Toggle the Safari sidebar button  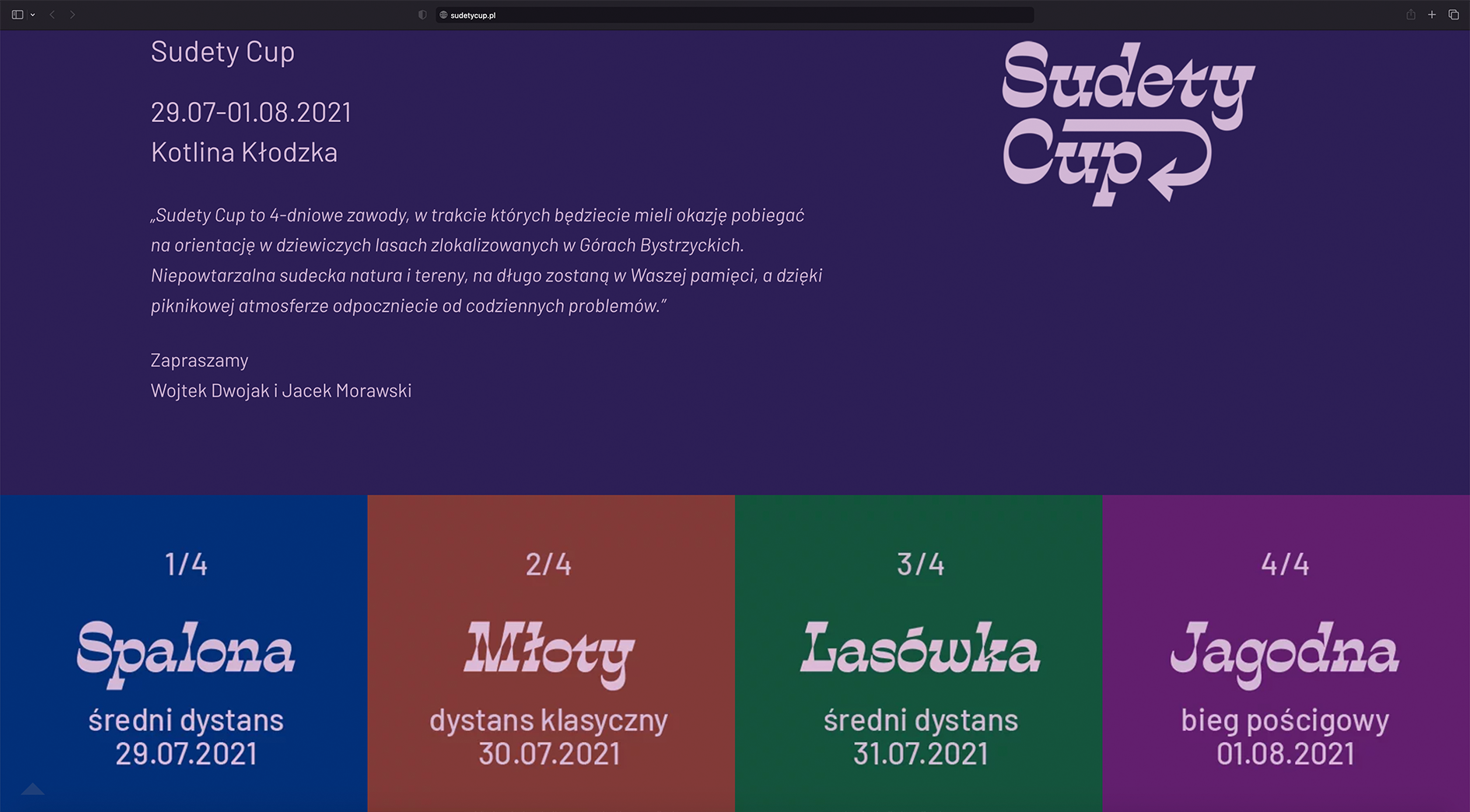tap(17, 15)
